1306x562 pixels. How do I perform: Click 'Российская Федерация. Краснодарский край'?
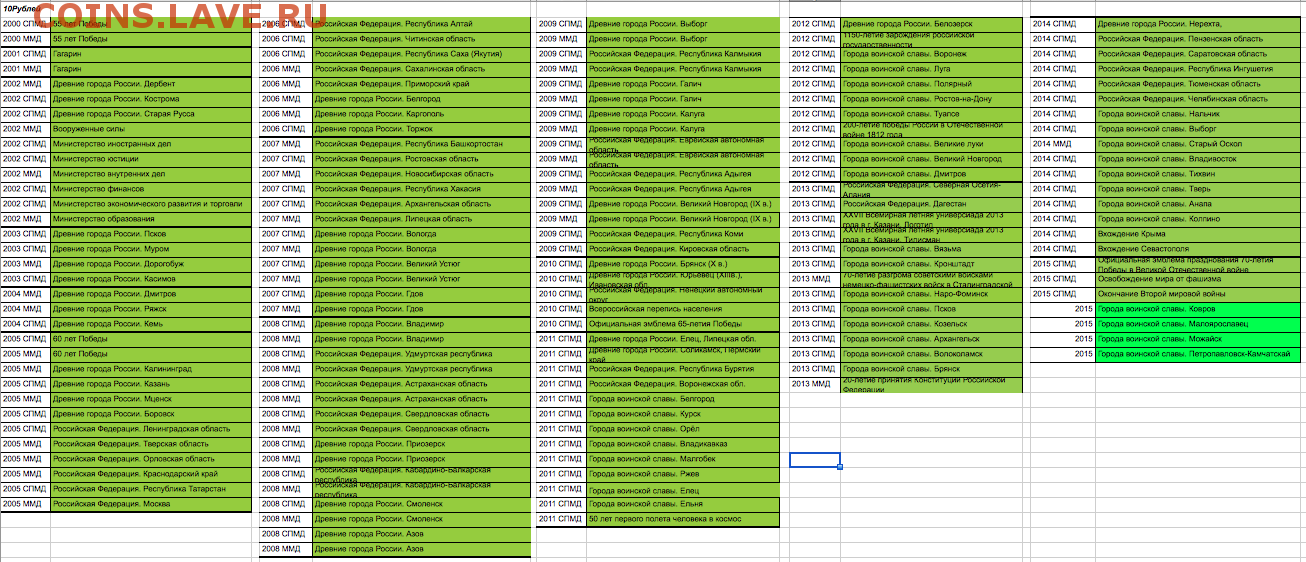(150, 474)
